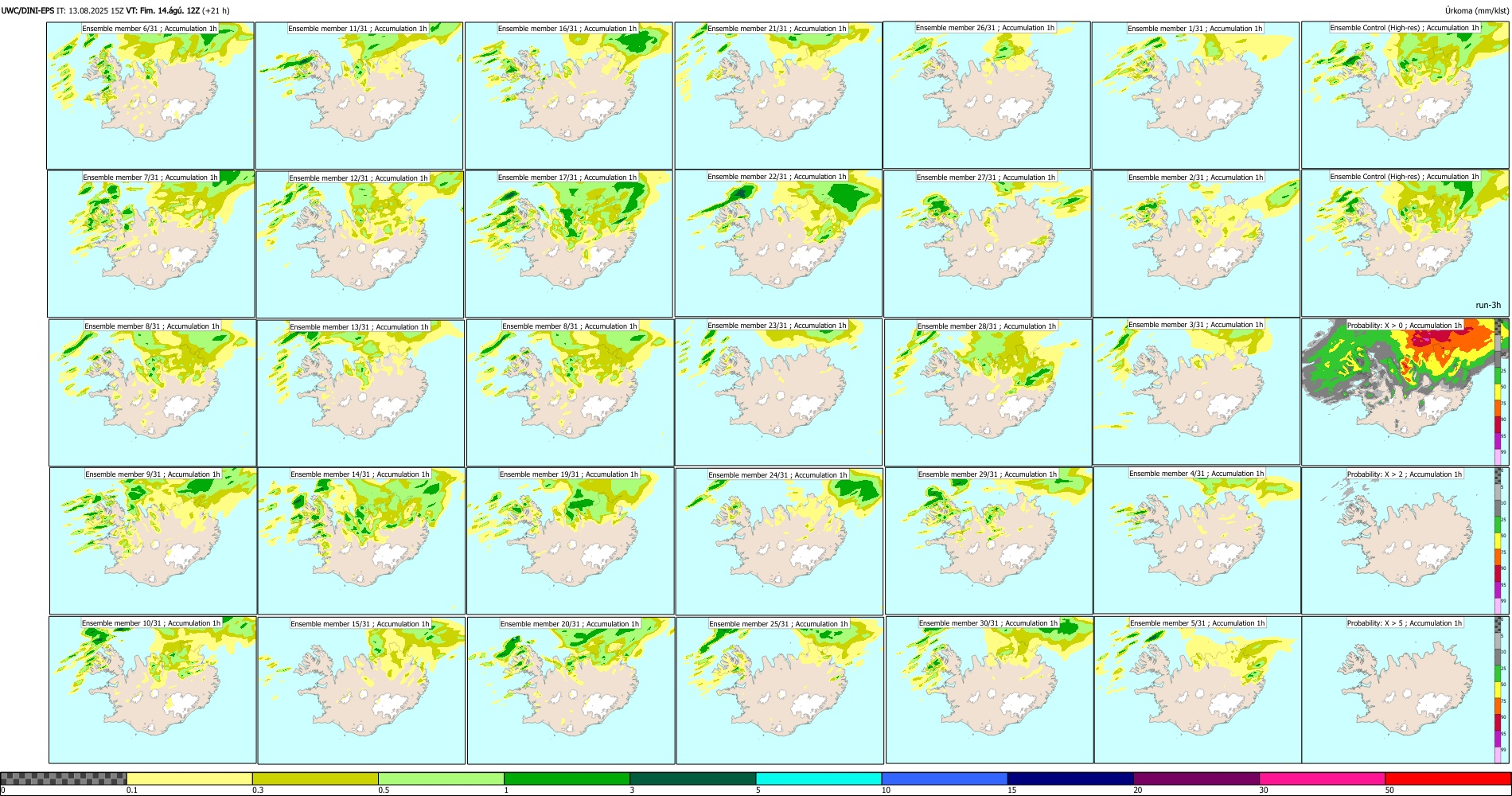Open the Ensemble member 27/31 map panel
Image resolution: width=1512 pixels, height=796 pixels.
(987, 244)
